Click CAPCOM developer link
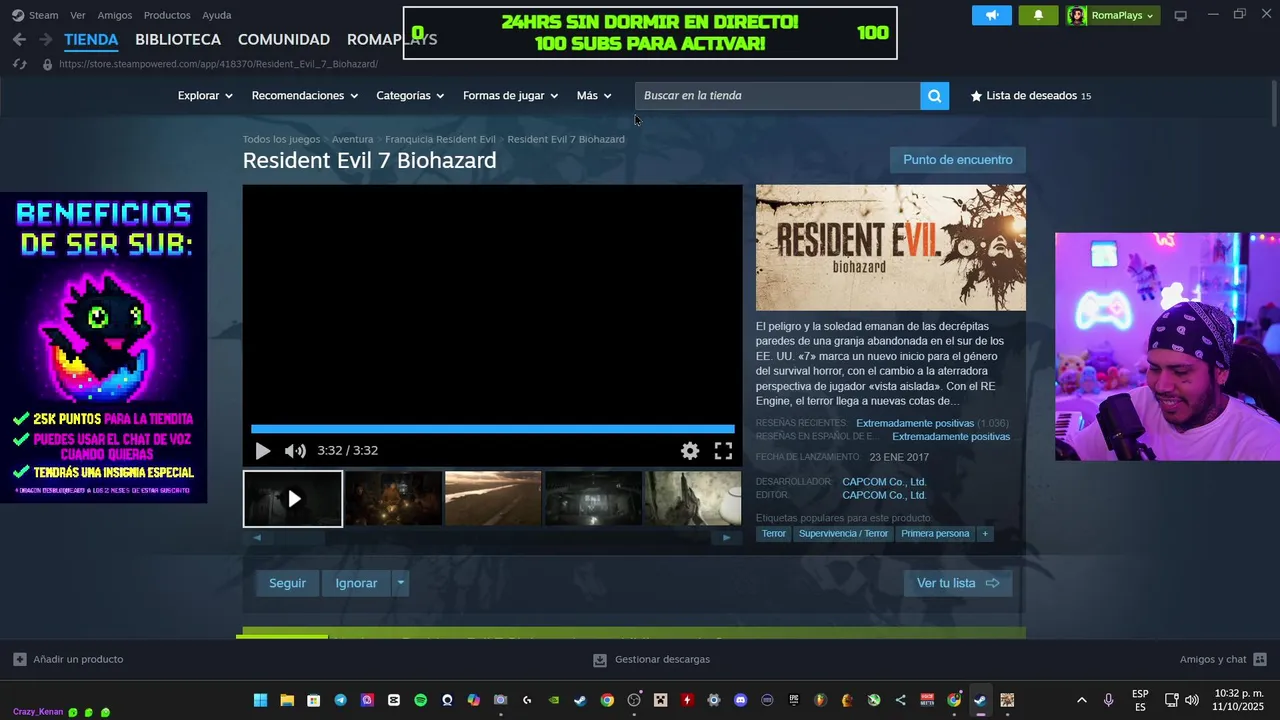1280x720 pixels. 884,482
